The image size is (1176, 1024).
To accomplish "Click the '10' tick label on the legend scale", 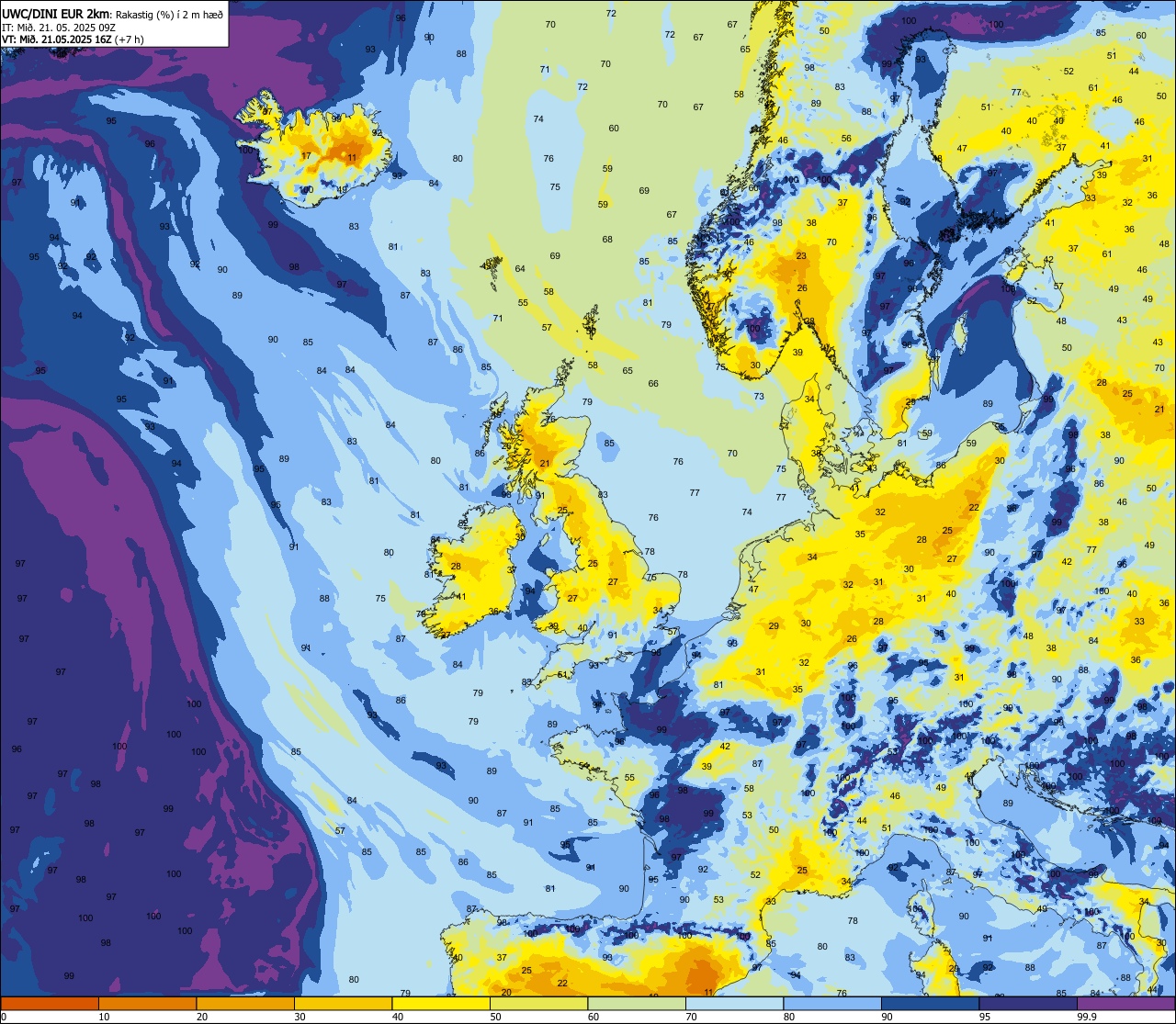I will [104, 1017].
